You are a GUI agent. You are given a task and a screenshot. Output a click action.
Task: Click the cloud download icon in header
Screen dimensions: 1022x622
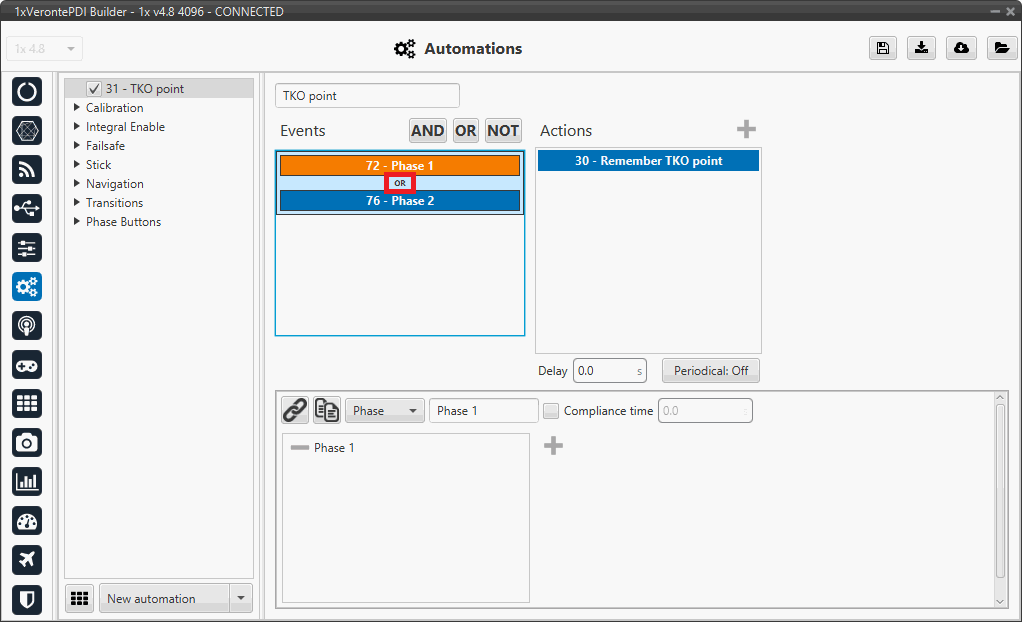click(961, 48)
